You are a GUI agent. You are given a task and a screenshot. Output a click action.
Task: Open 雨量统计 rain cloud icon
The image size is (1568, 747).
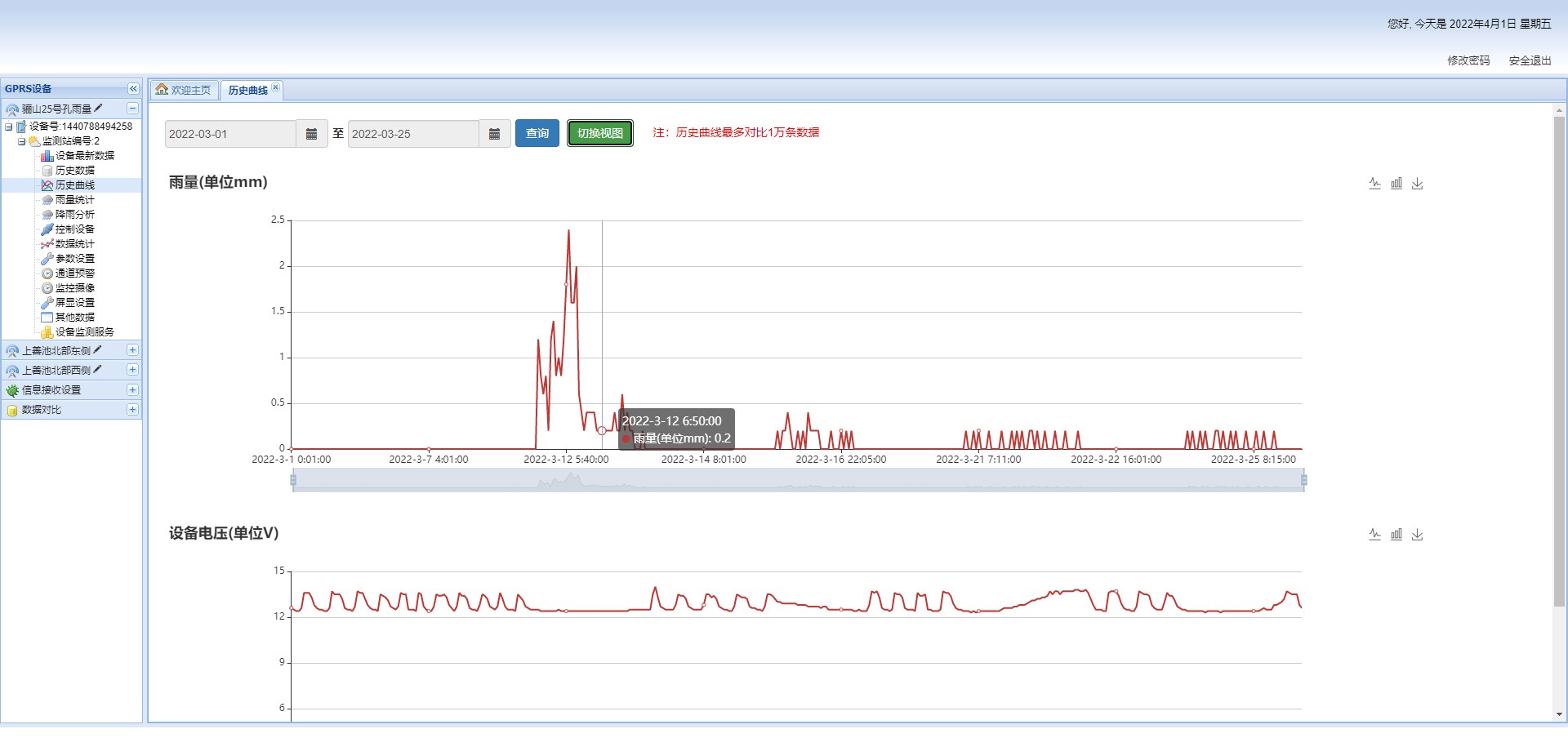pyautogui.click(x=47, y=200)
